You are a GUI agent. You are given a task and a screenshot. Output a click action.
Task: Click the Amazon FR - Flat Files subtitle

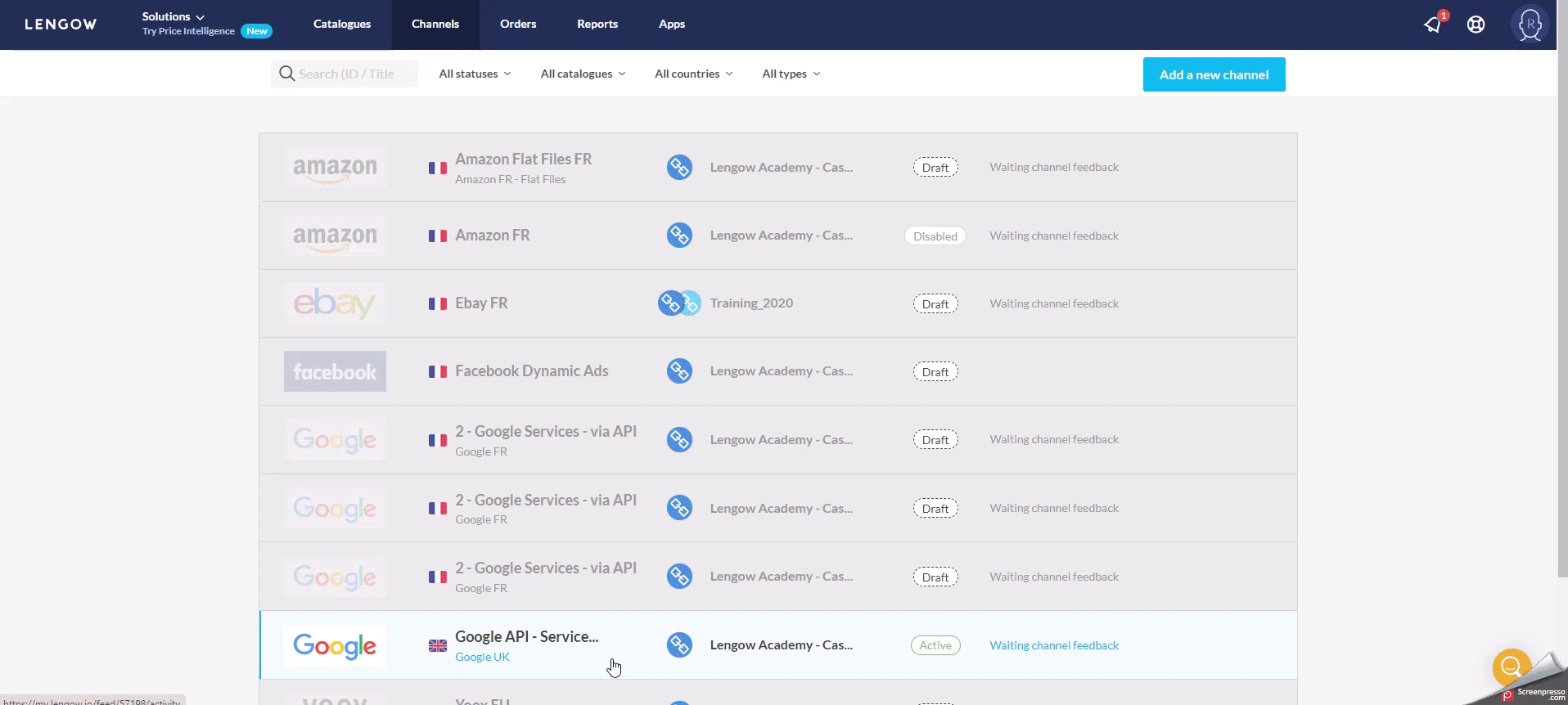[x=511, y=179]
